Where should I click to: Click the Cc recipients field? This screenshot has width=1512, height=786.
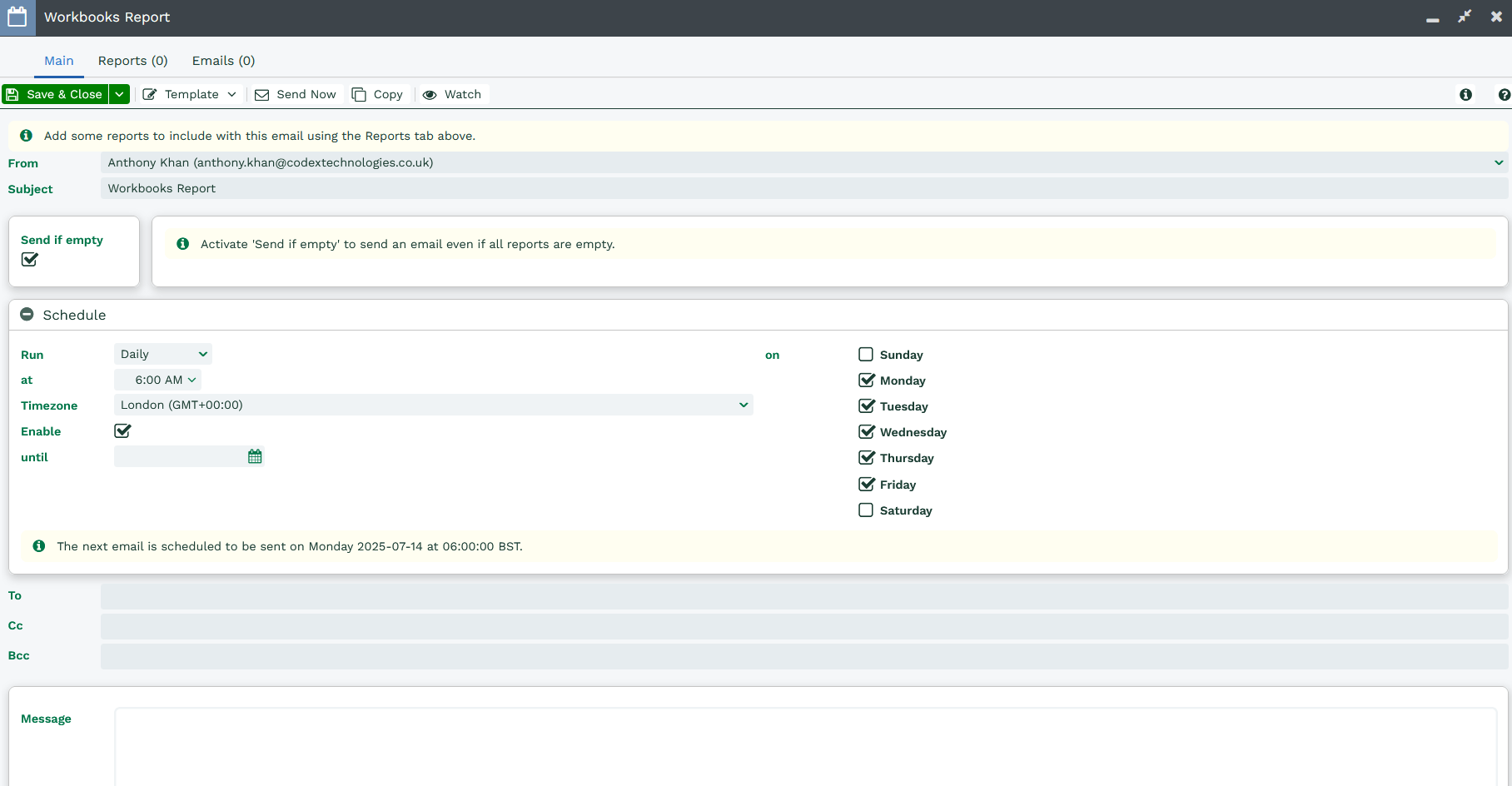(x=804, y=626)
